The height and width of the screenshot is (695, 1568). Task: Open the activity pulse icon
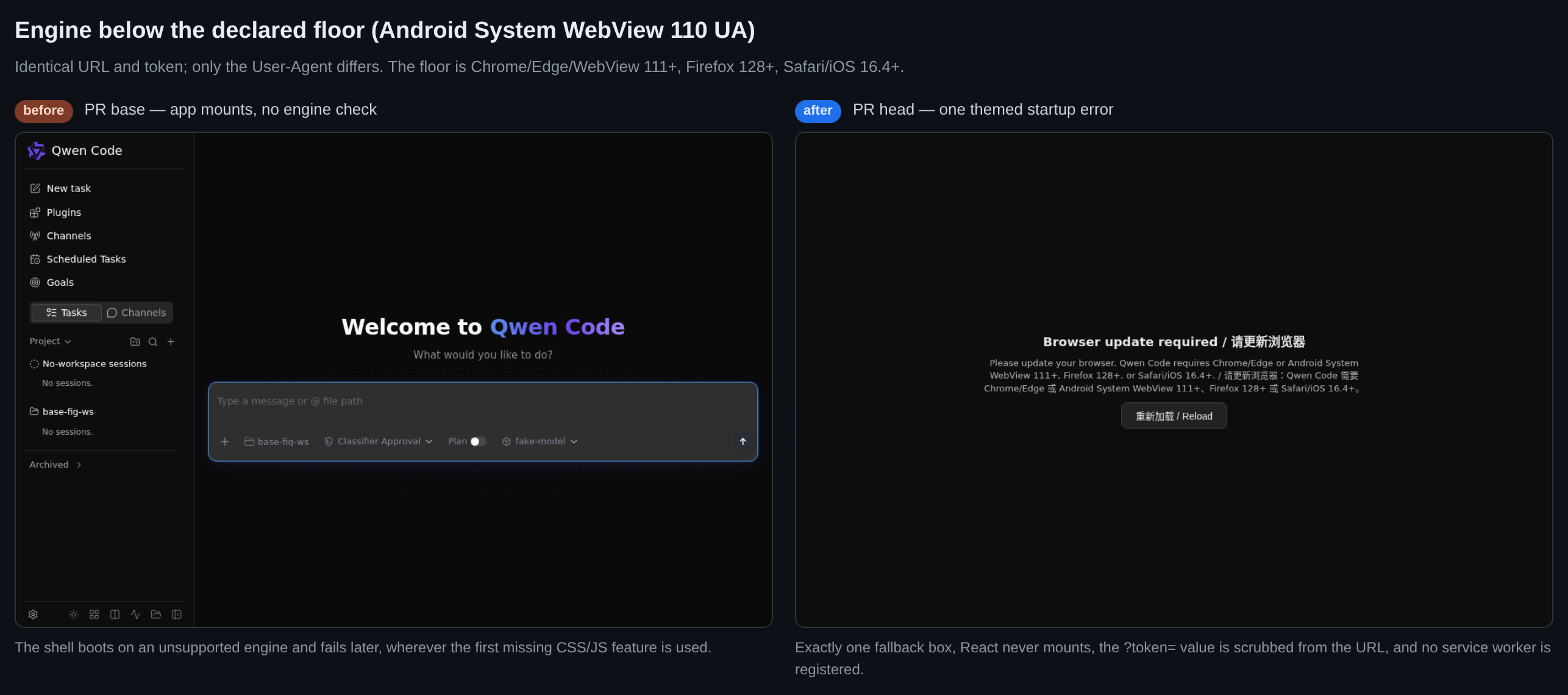click(135, 615)
